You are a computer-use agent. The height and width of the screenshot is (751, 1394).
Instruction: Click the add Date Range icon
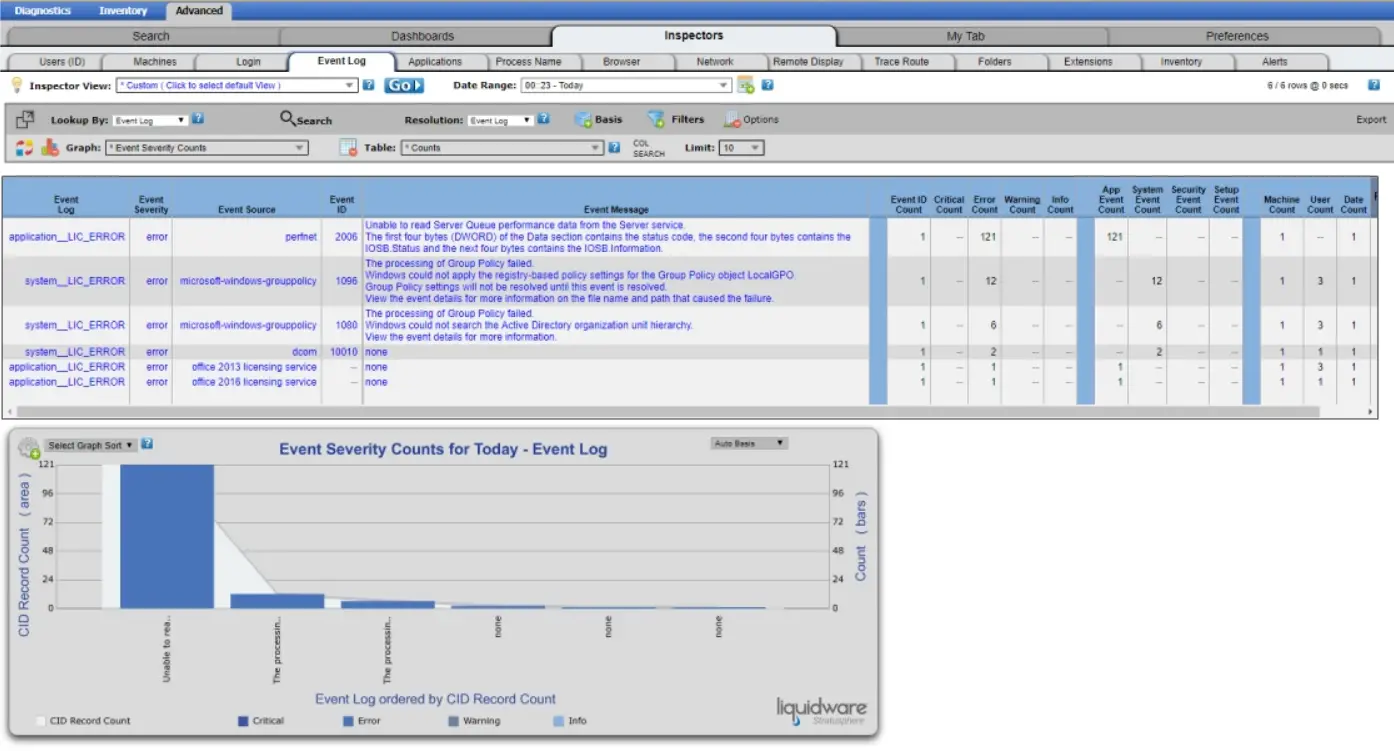(x=743, y=85)
